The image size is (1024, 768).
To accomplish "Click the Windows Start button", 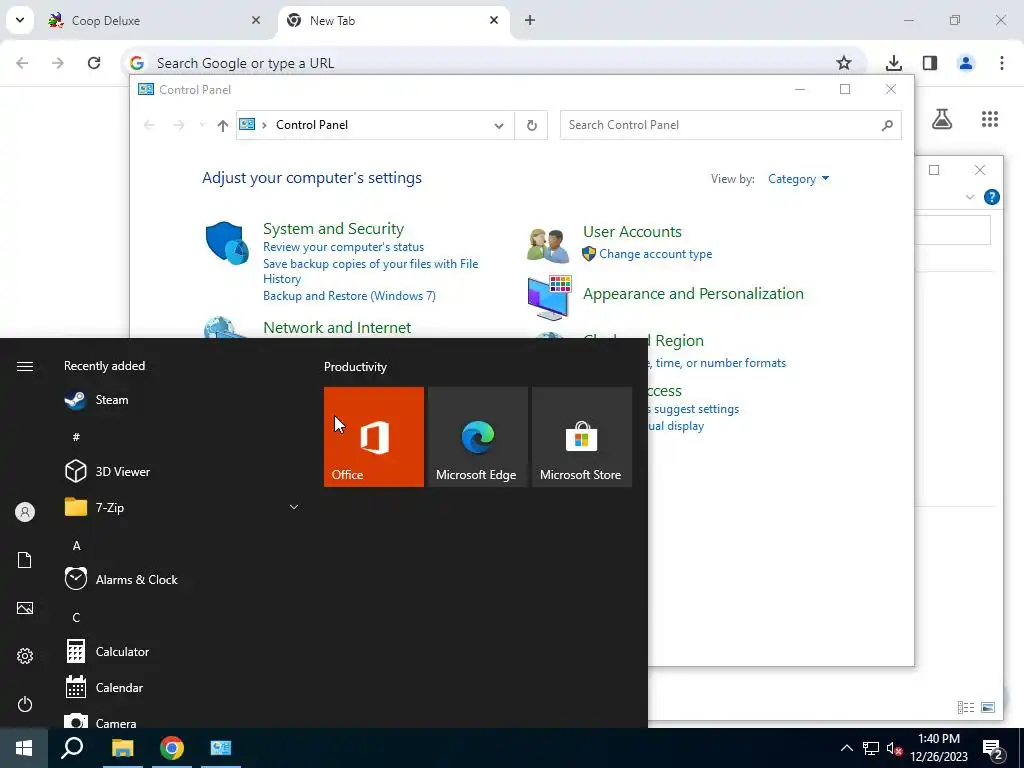I will 24,748.
